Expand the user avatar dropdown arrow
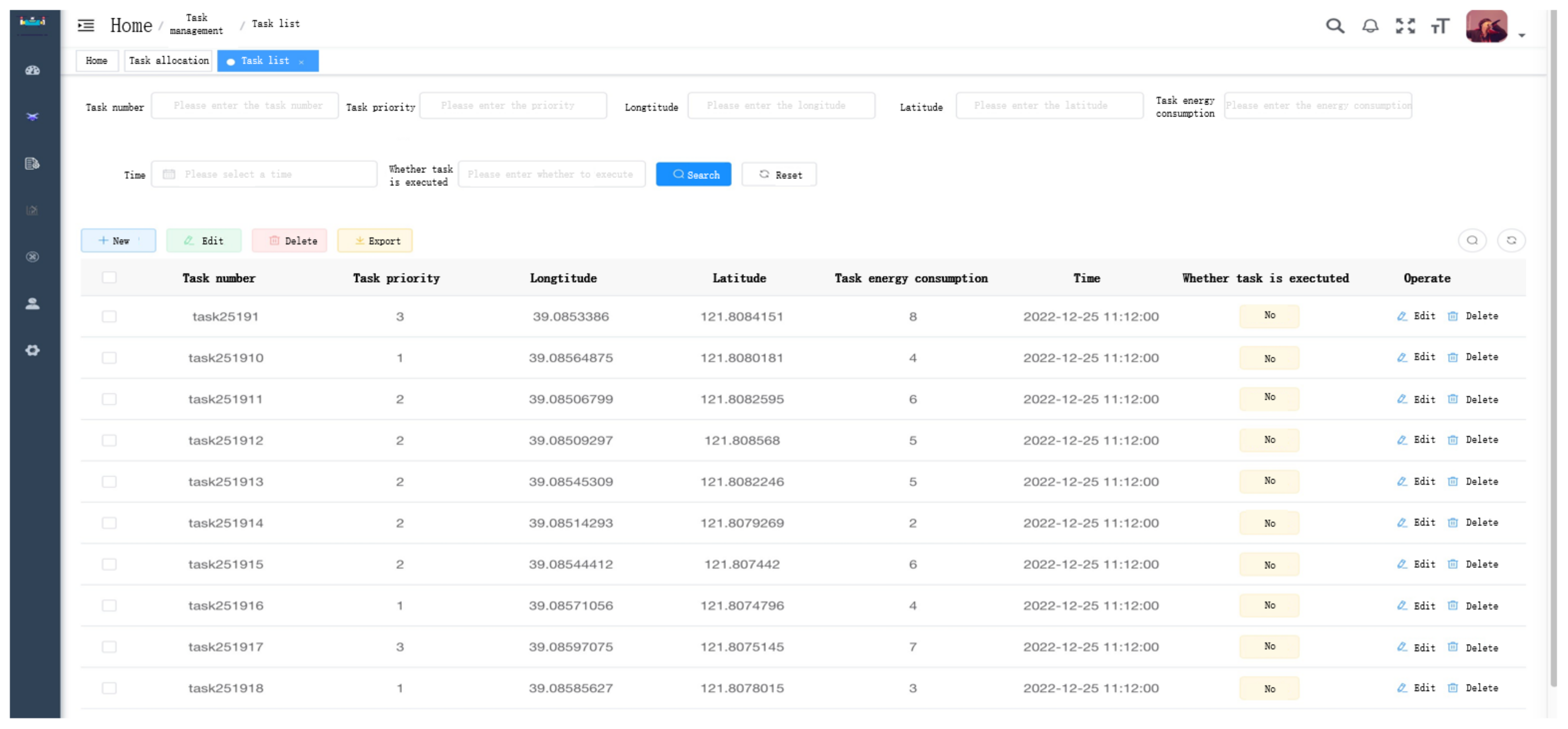This screenshot has width=1568, height=729. (1521, 35)
